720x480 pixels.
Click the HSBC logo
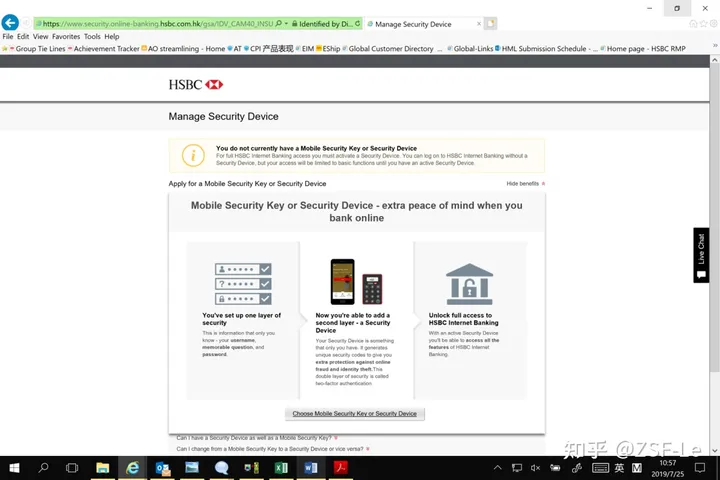click(196, 85)
